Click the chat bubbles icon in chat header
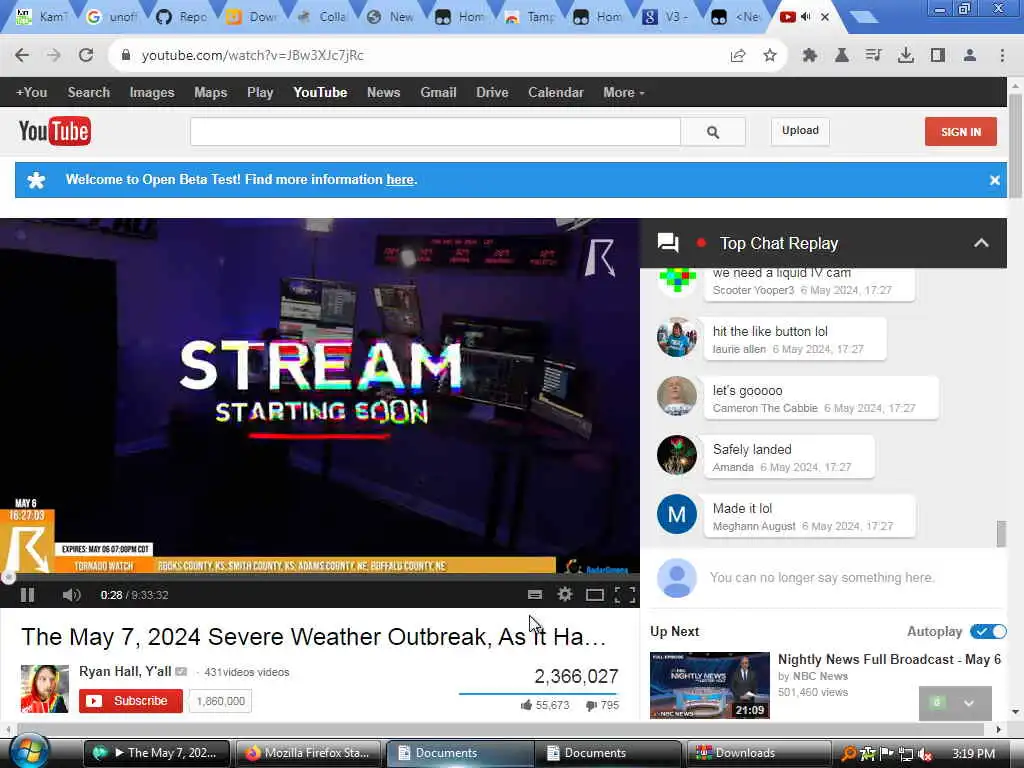1024x768 pixels. pyautogui.click(x=668, y=244)
